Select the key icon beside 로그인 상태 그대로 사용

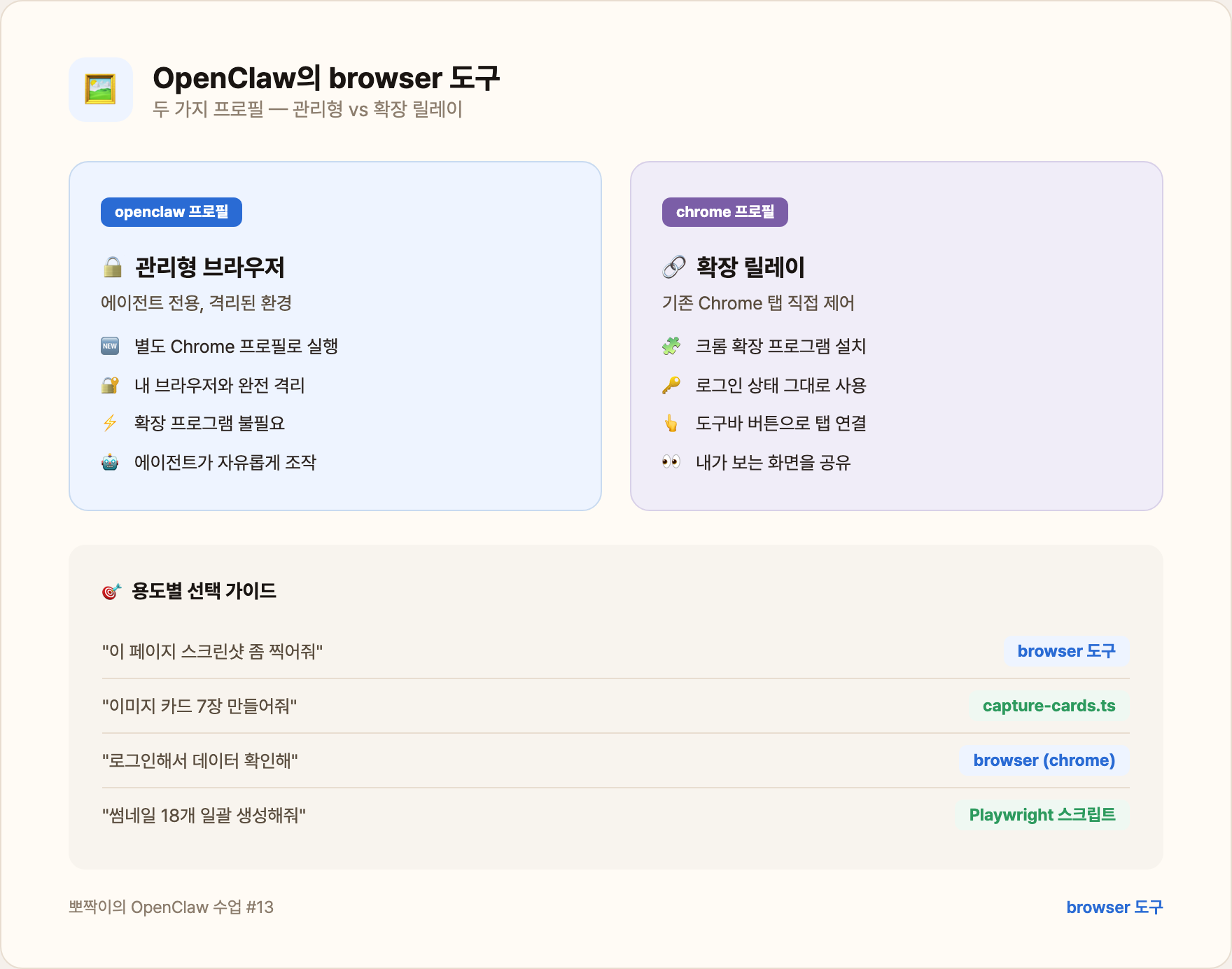point(672,384)
